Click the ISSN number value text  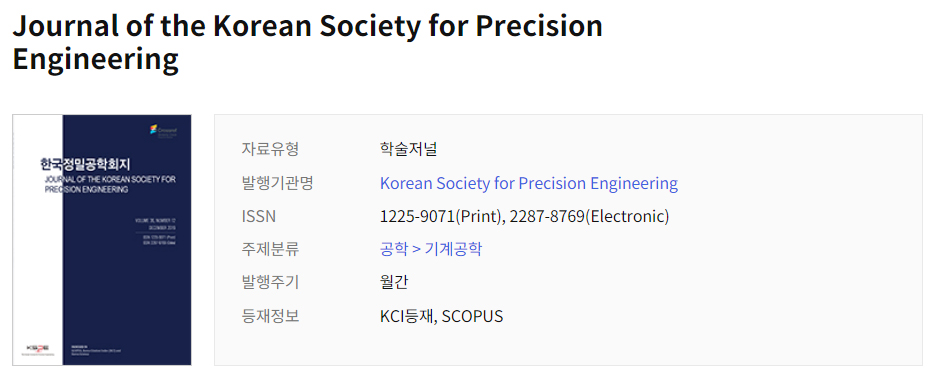(524, 216)
